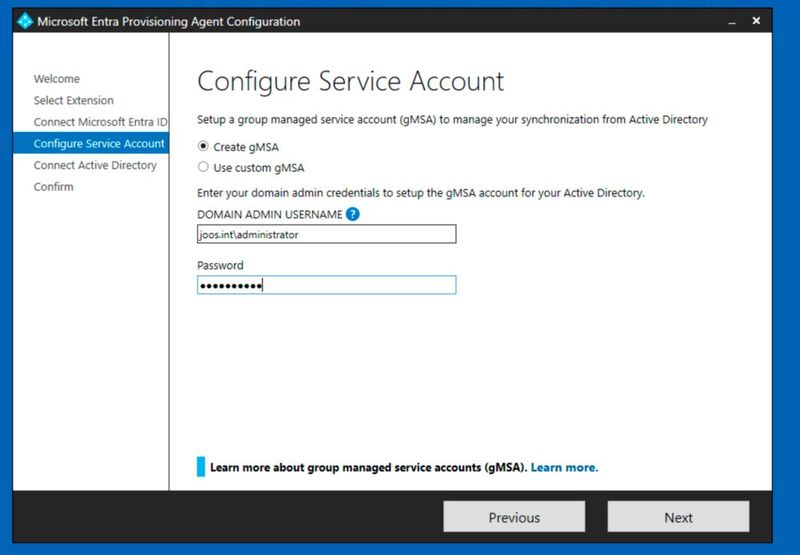Open the Learn more link about gMSA

click(564, 467)
